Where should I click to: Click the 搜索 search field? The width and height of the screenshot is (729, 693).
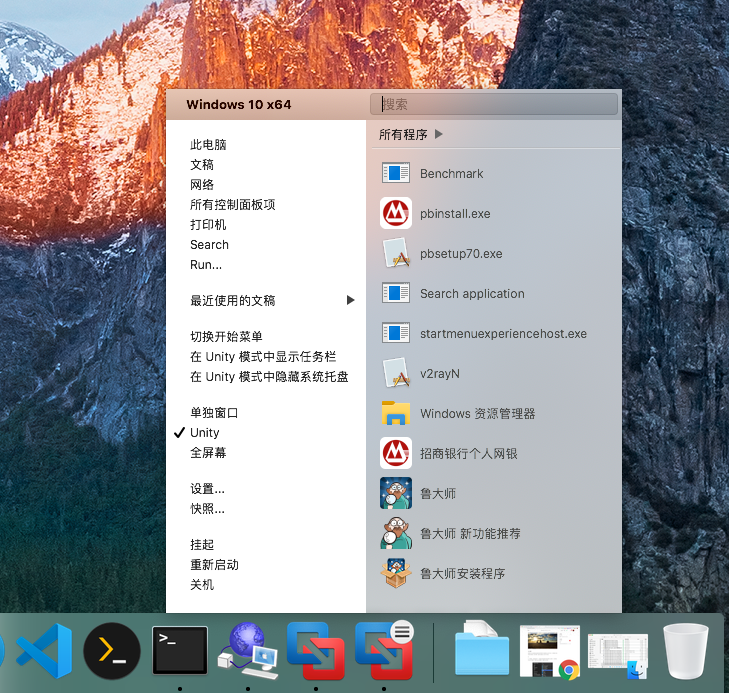pyautogui.click(x=494, y=104)
